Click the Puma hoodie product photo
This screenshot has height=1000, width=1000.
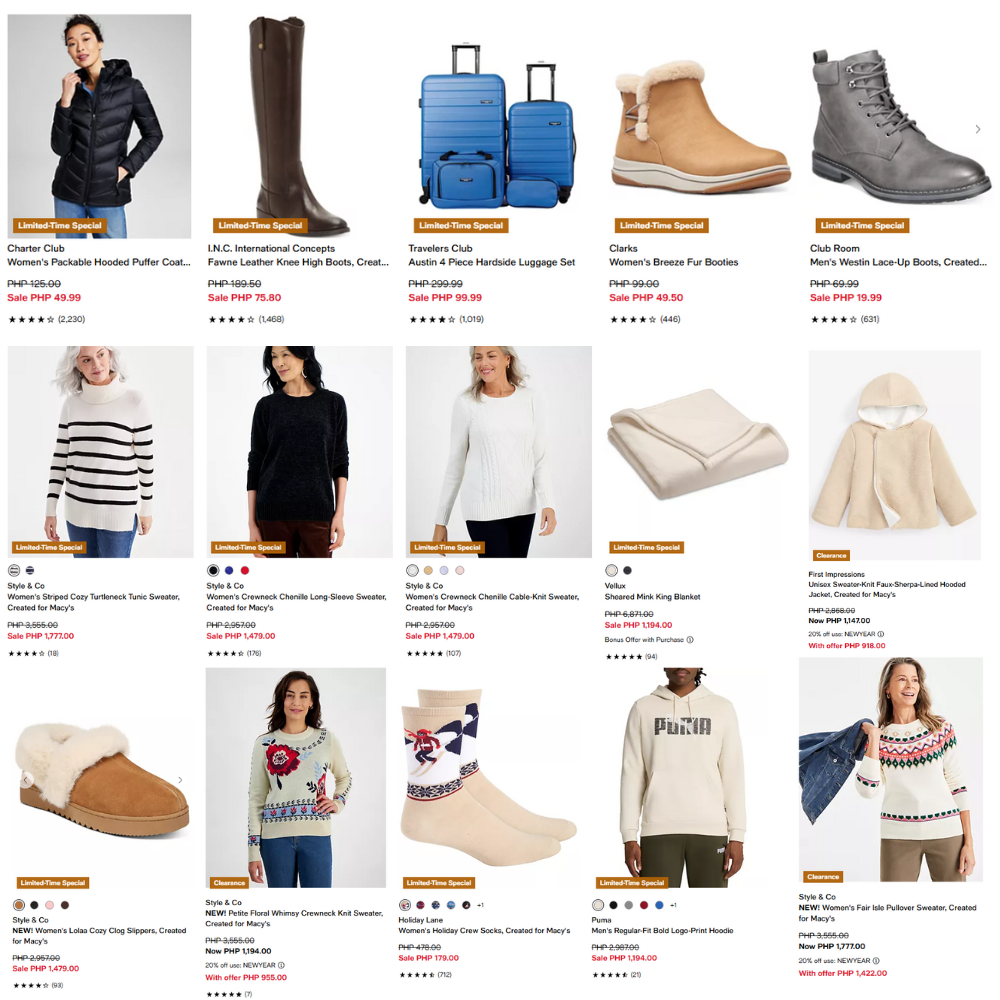tap(683, 777)
